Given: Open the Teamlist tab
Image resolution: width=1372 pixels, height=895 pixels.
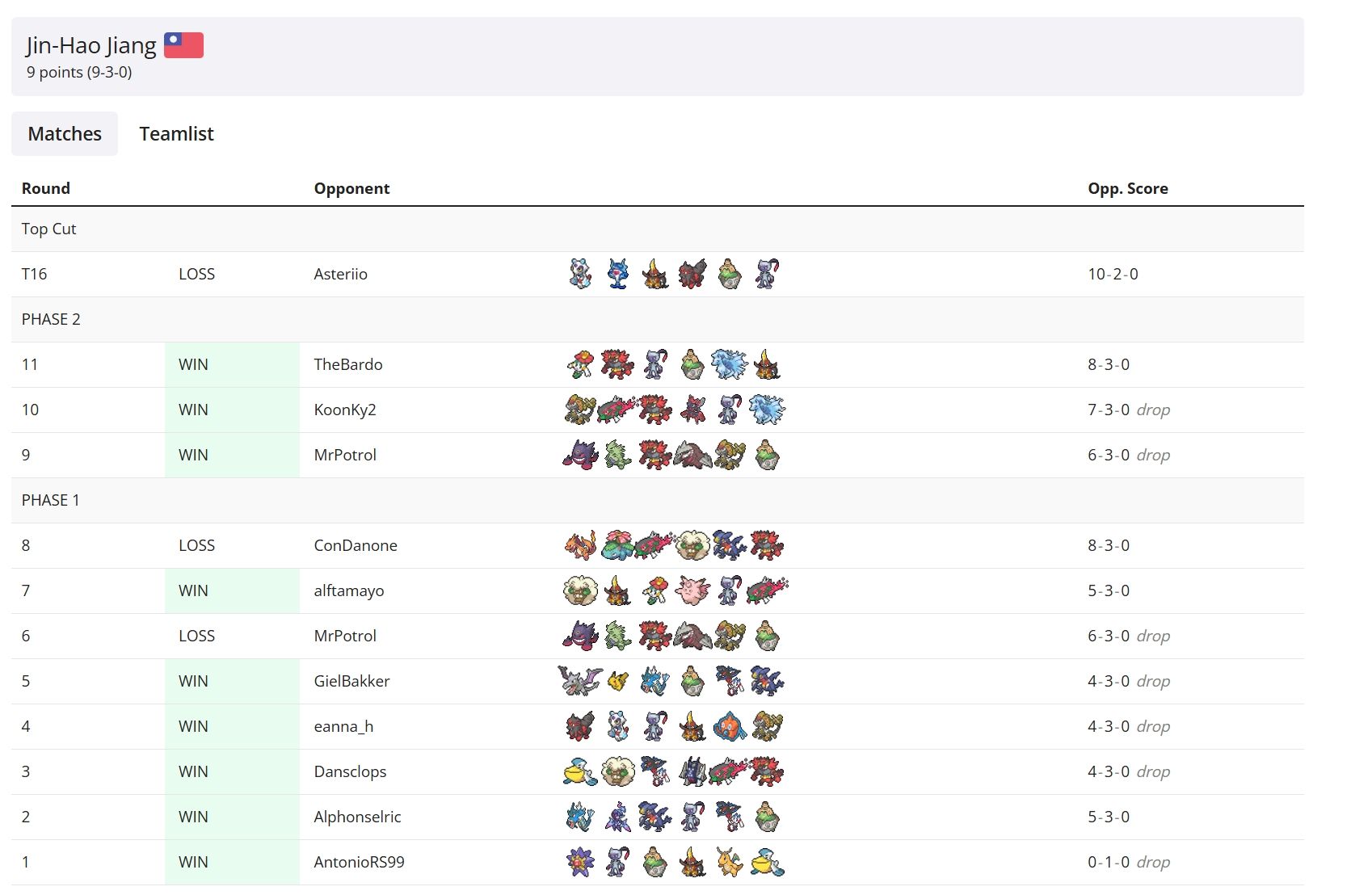Looking at the screenshot, I should 176,133.
